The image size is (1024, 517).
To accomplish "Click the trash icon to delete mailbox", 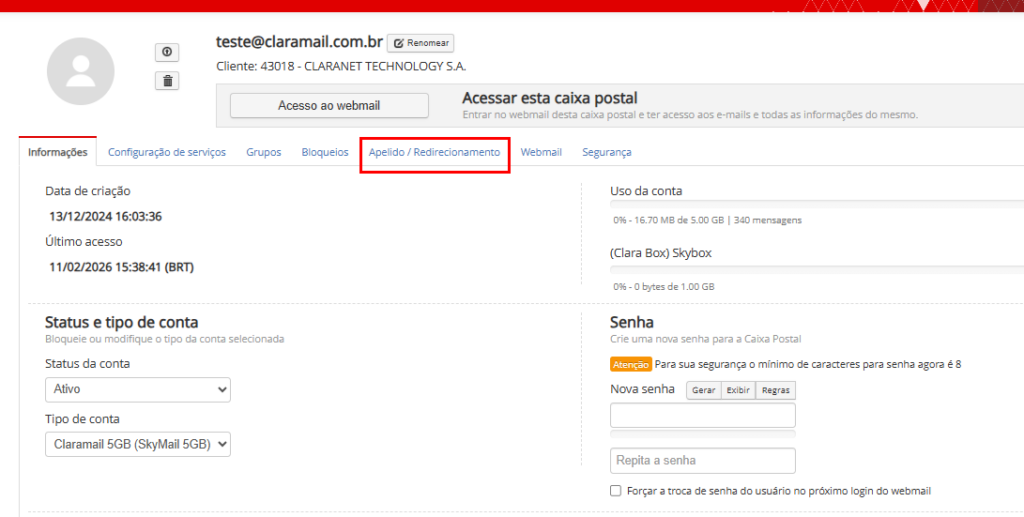I will (167, 81).
